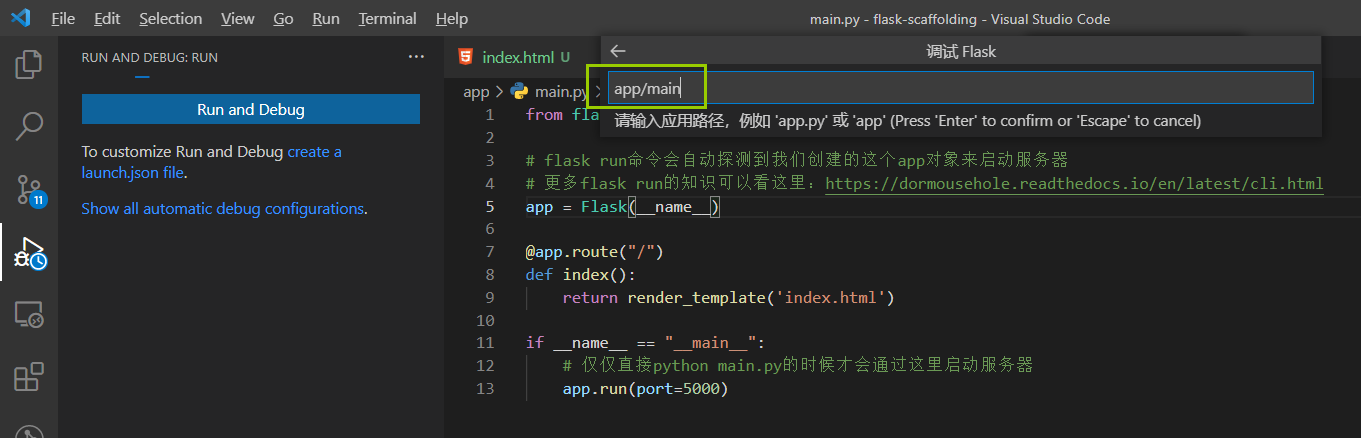Viewport: 1361px width, 438px height.
Task: Click the 请输入应用路径 prompt hint text
Action: click(x=907, y=120)
